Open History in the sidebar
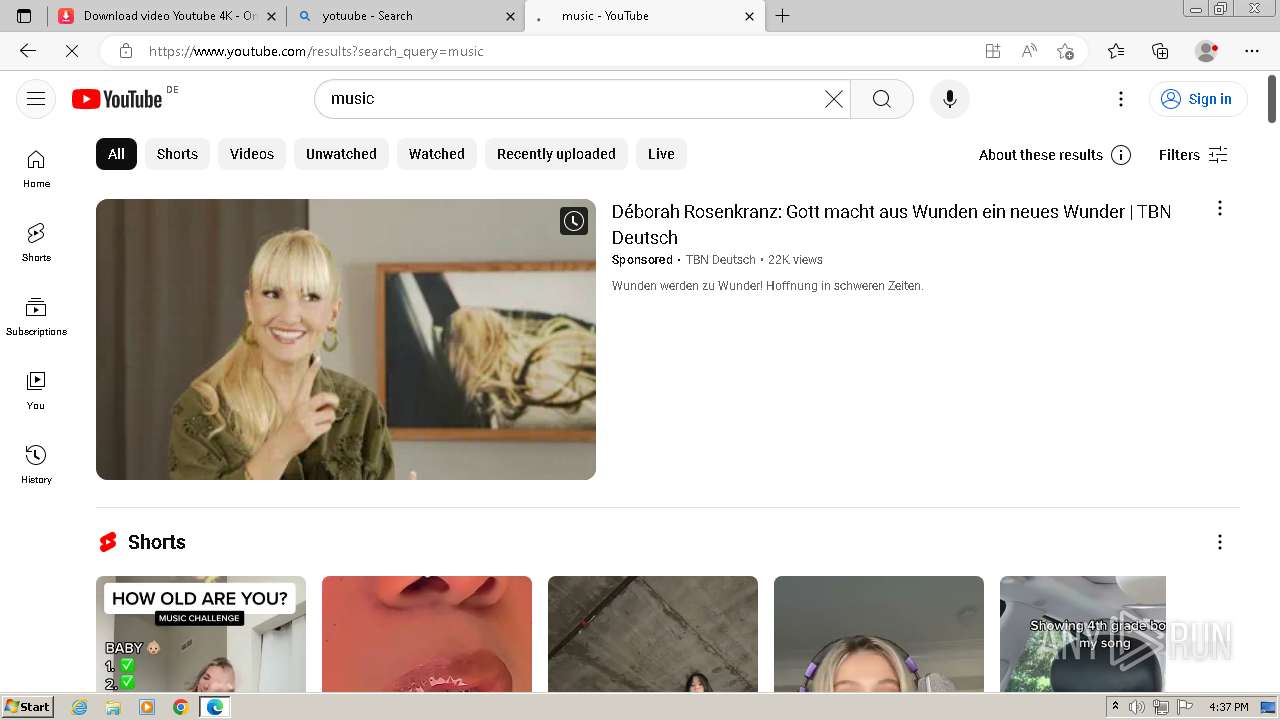Viewport: 1280px width, 720px height. click(x=36, y=465)
